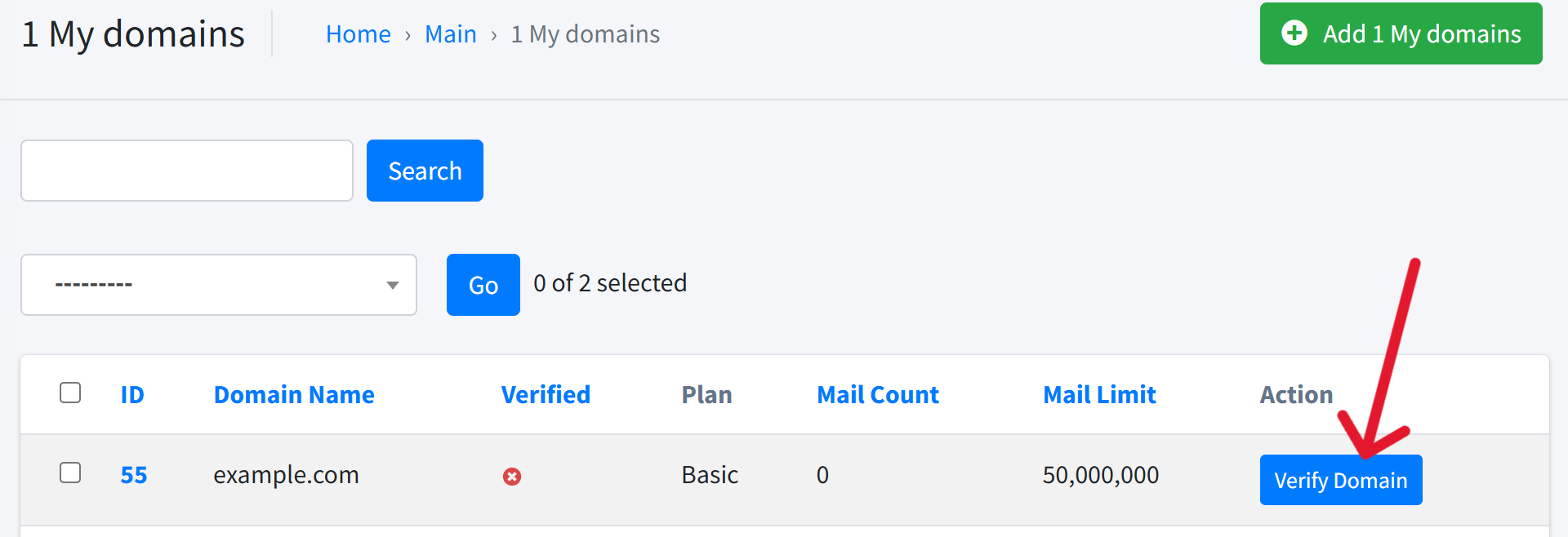Open domain details via the 55 ID link
Image resolution: width=1568 pixels, height=537 pixels.
tap(133, 474)
